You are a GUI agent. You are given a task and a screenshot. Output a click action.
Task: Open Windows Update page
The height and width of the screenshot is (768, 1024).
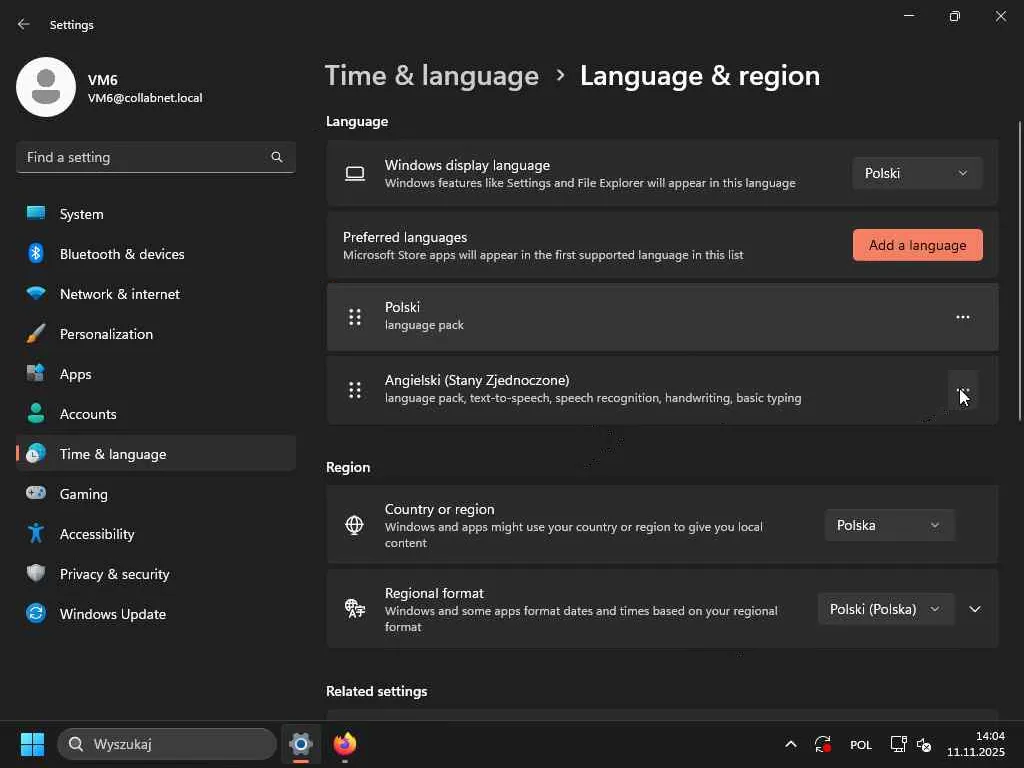click(155, 613)
